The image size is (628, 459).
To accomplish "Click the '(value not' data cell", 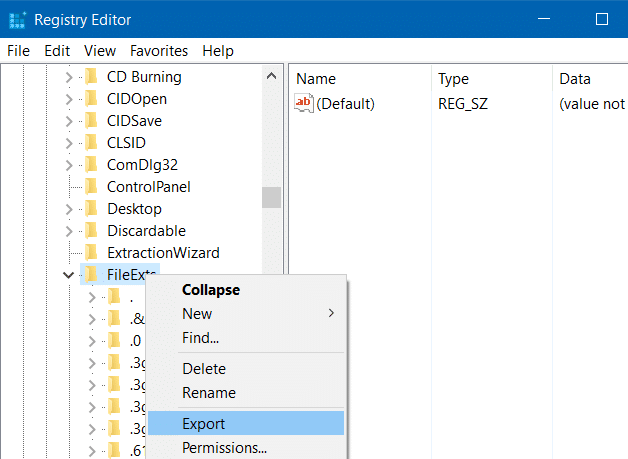I will [x=592, y=104].
